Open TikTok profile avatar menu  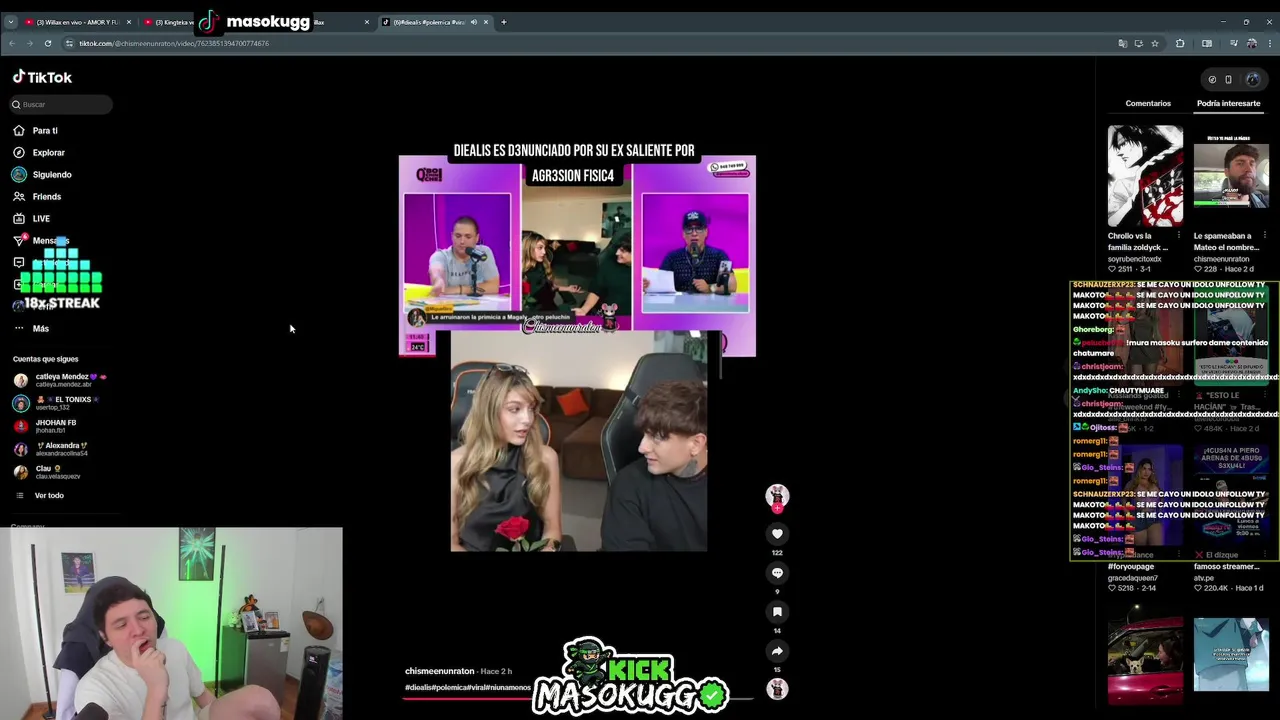coord(1252,80)
